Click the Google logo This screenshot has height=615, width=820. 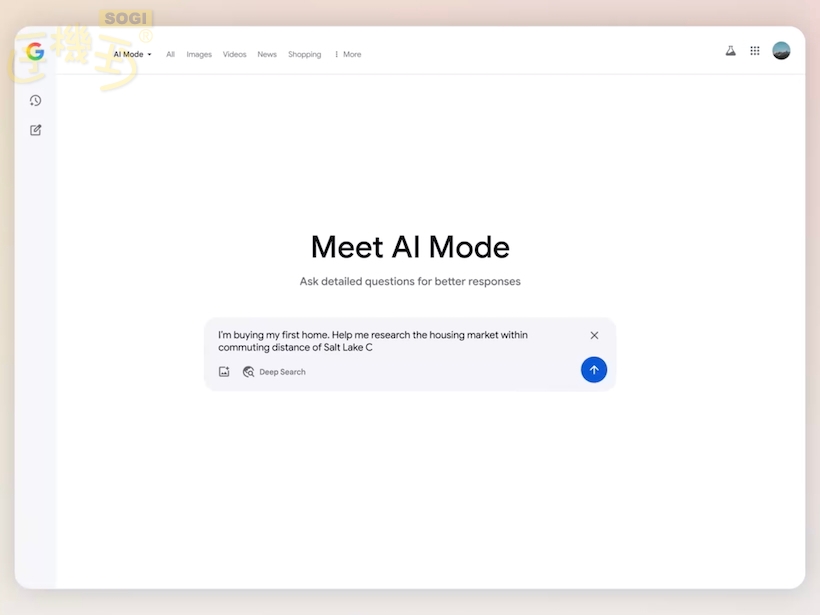[x=35, y=51]
